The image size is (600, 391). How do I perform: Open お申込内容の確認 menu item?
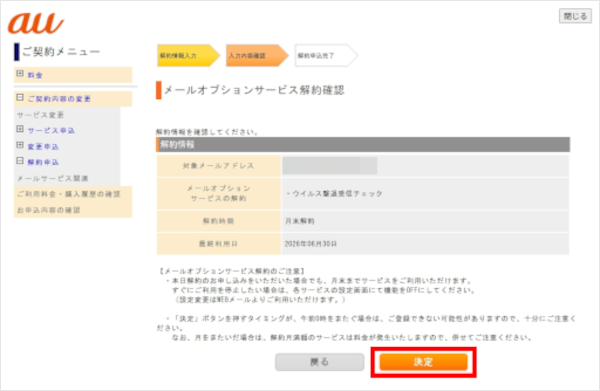pos(49,210)
